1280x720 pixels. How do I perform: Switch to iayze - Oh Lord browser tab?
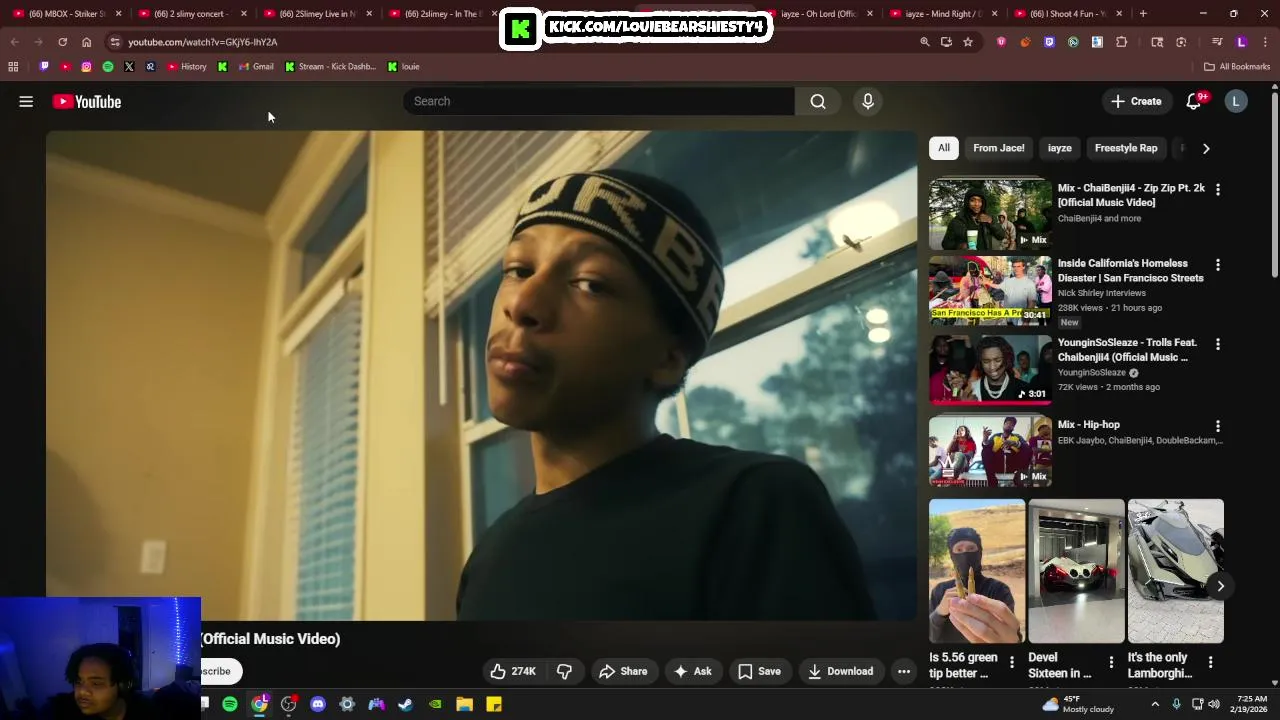[x=818, y=14]
